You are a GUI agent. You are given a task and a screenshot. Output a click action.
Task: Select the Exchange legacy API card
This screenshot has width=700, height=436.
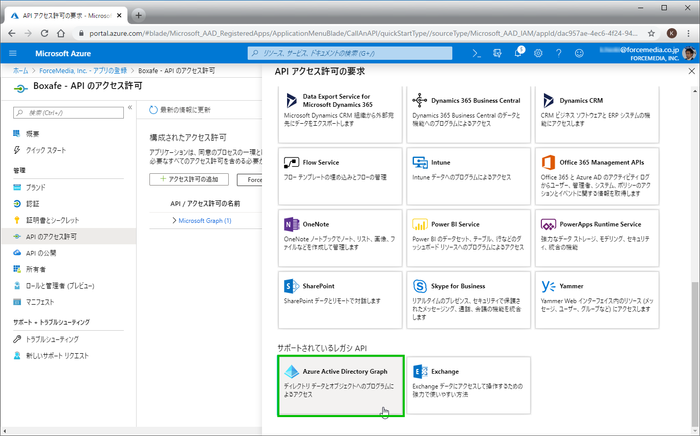coord(468,386)
